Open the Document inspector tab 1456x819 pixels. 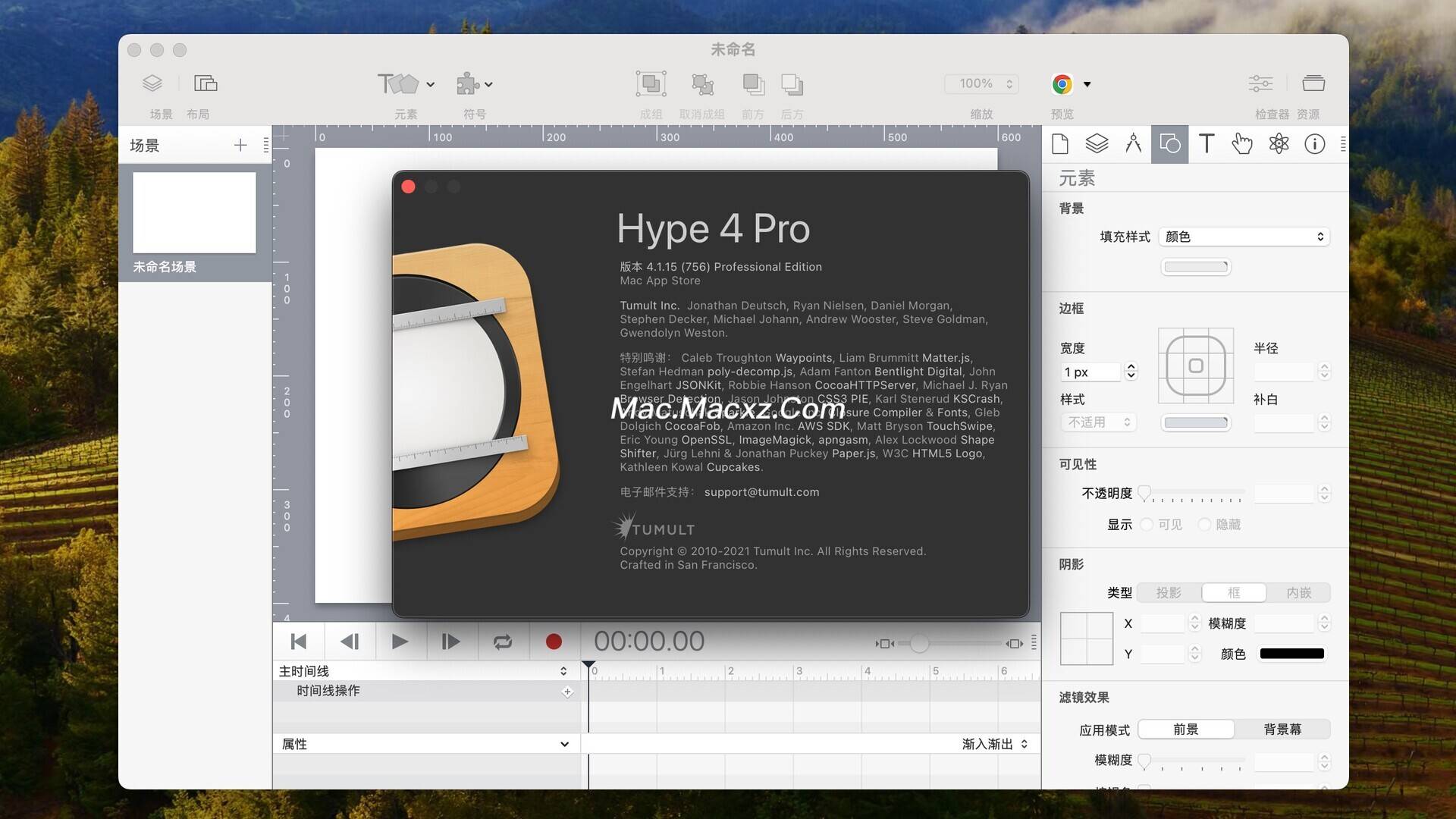(x=1060, y=143)
